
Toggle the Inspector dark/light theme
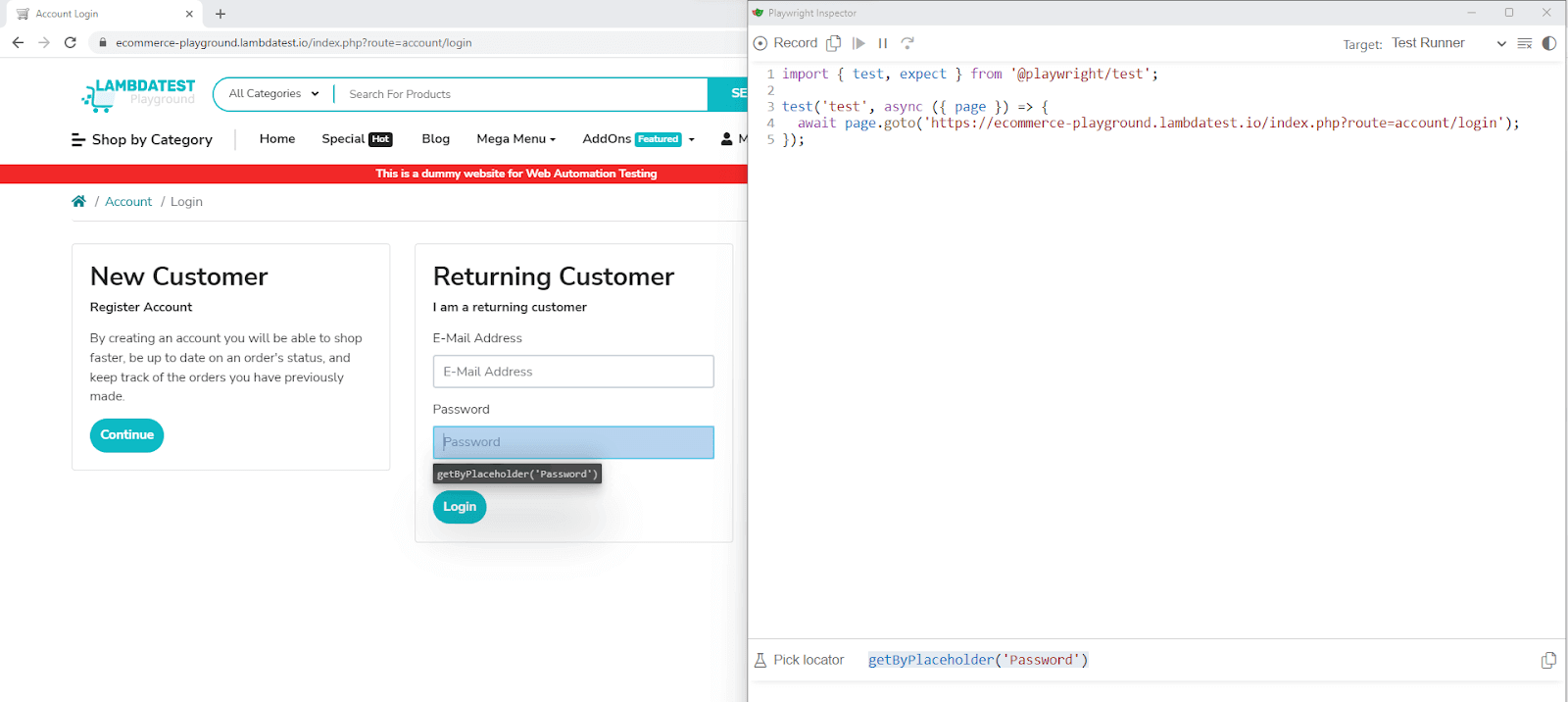pyautogui.click(x=1548, y=43)
